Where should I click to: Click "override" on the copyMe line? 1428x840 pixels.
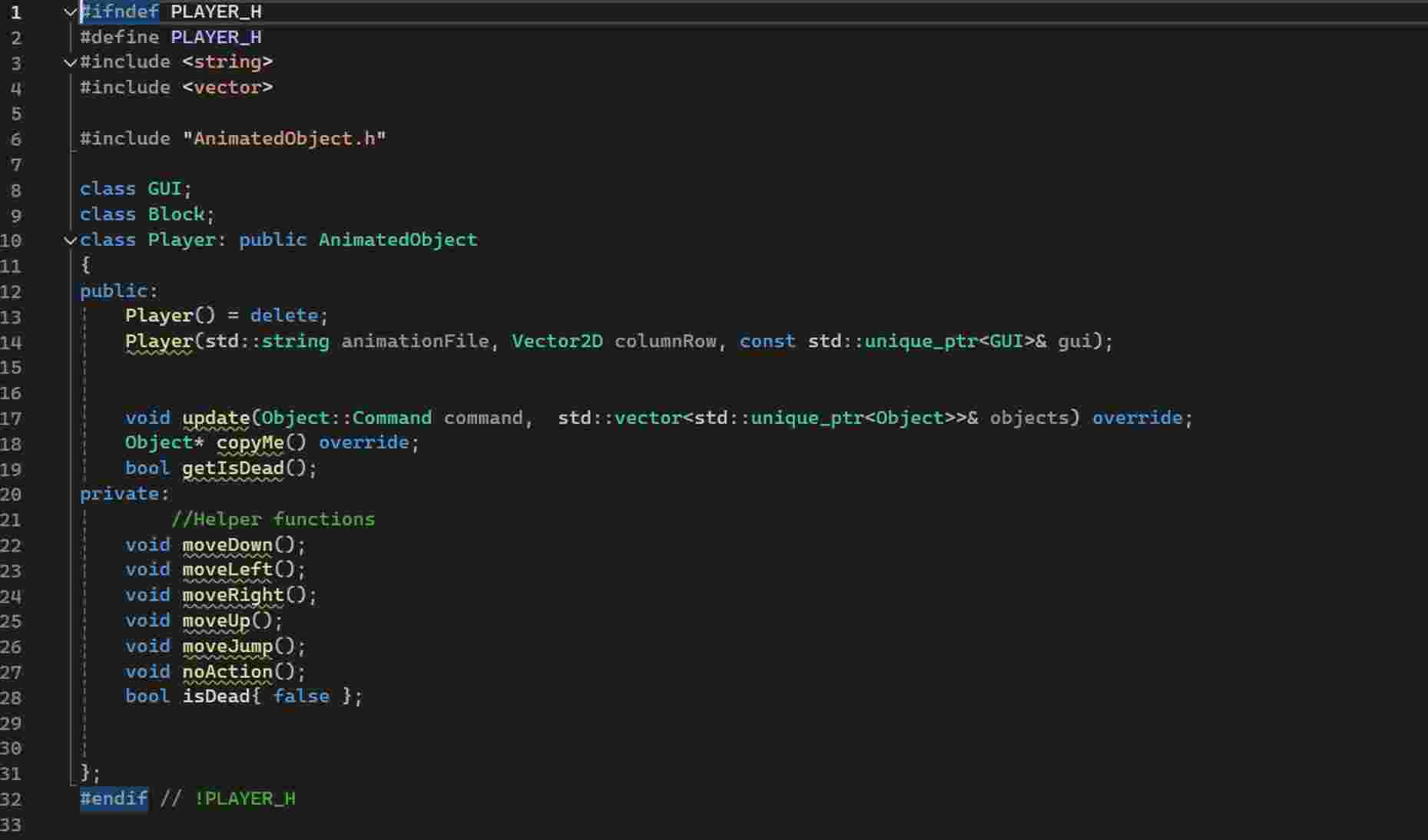[x=364, y=443]
